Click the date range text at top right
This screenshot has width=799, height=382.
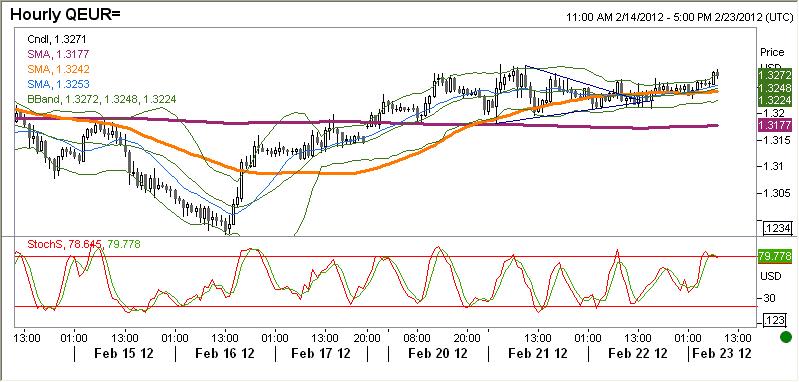(x=679, y=17)
